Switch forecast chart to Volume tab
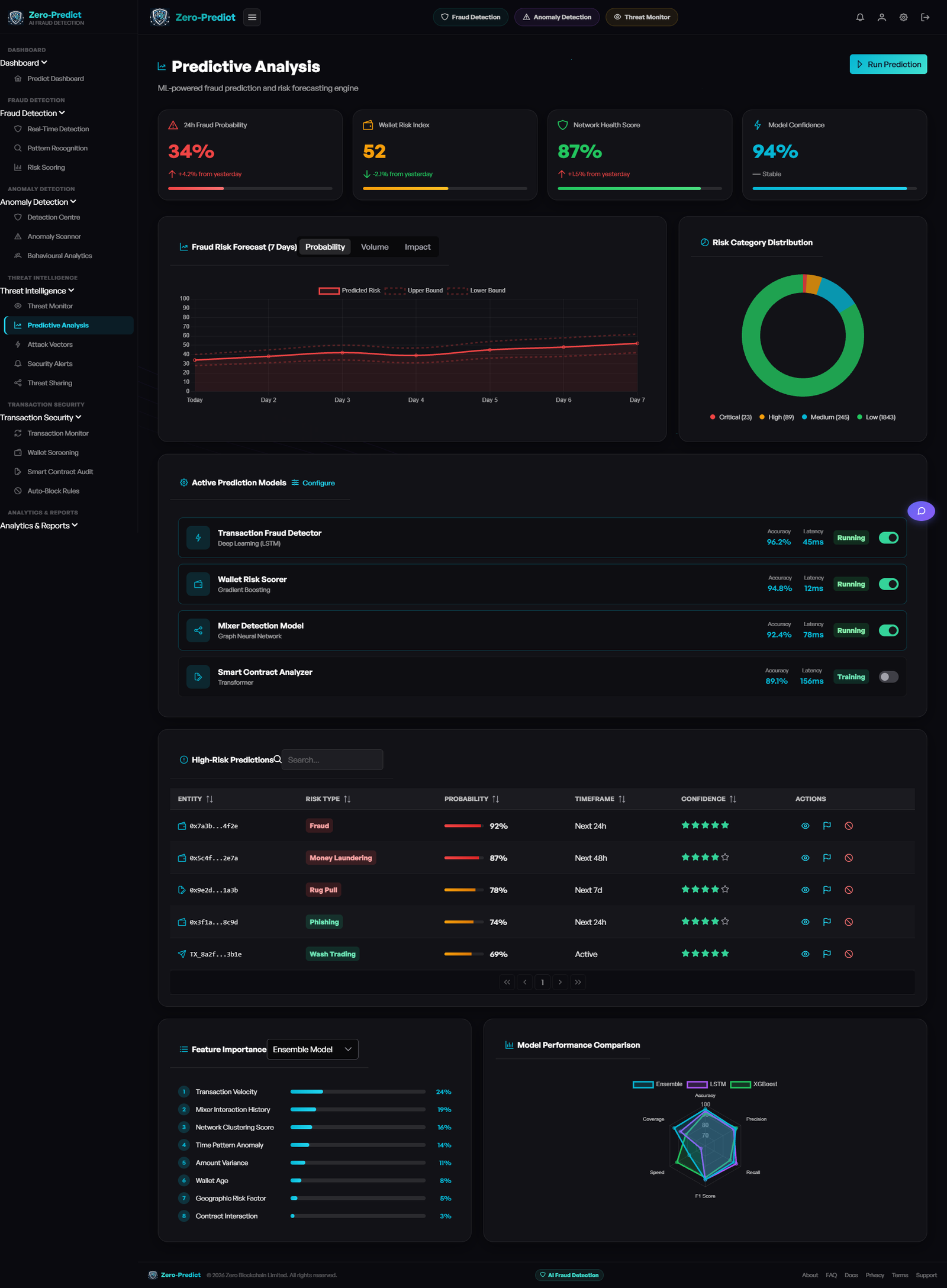This screenshot has width=947, height=1288. (375, 247)
